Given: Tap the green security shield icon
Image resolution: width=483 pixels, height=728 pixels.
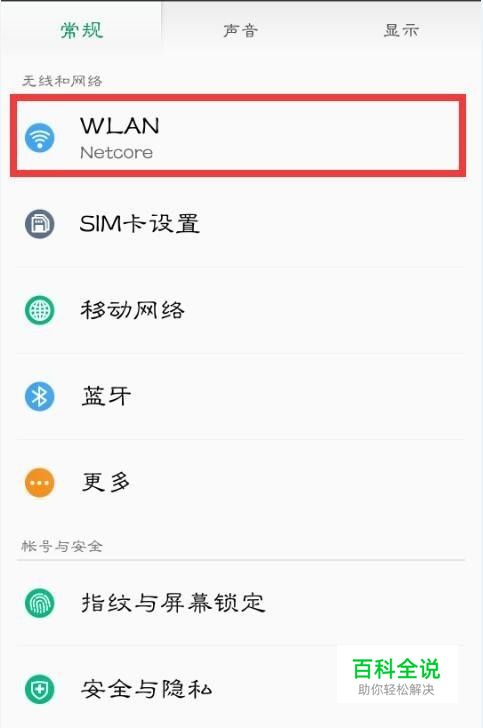Looking at the screenshot, I should click(39, 689).
